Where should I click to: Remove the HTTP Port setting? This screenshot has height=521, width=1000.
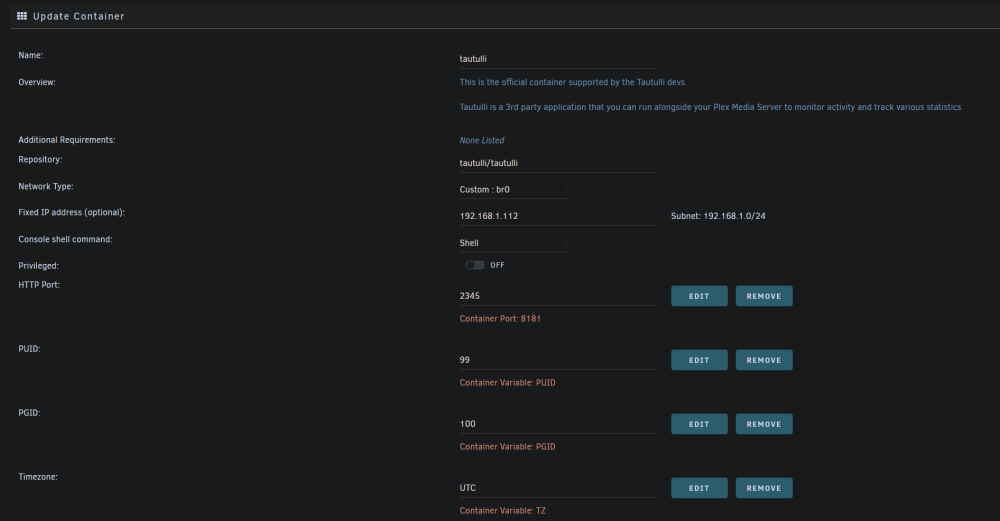764,296
